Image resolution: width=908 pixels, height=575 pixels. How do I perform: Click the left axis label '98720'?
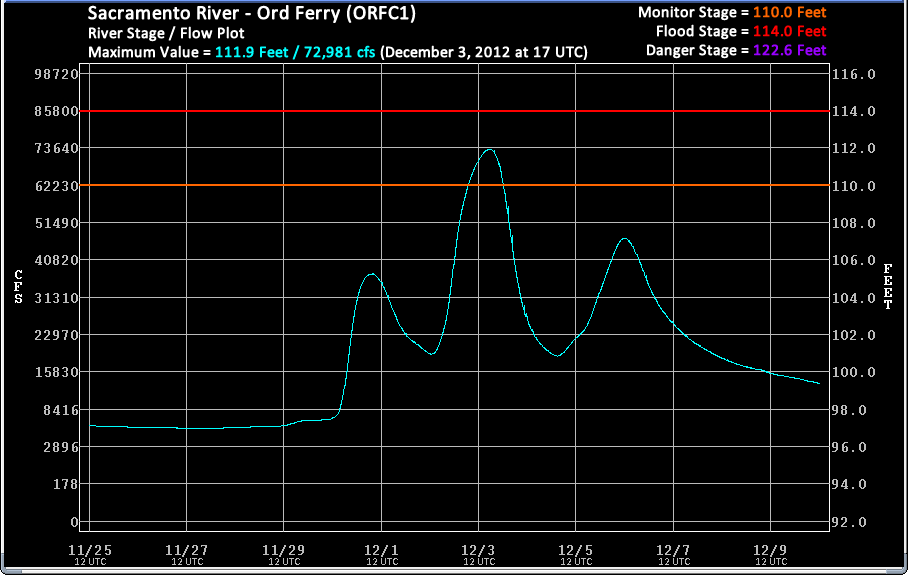pyautogui.click(x=56, y=74)
